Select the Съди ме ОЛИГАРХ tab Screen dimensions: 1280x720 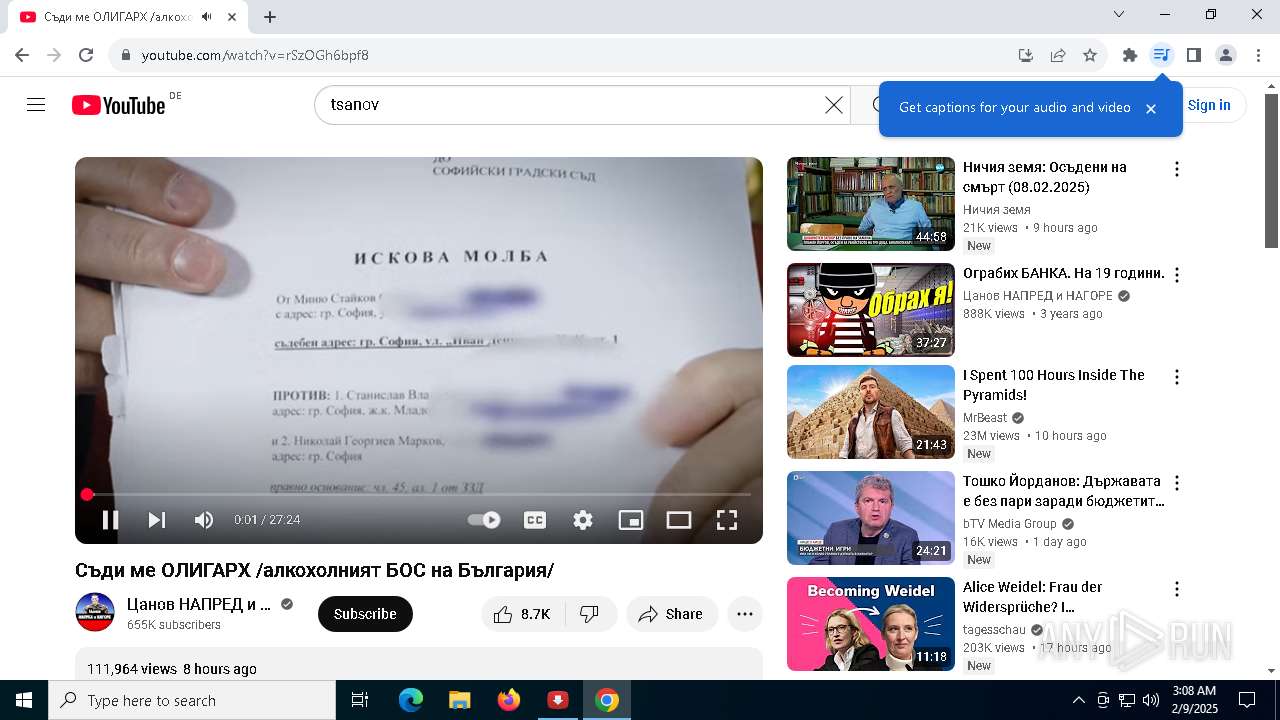[x=130, y=17]
